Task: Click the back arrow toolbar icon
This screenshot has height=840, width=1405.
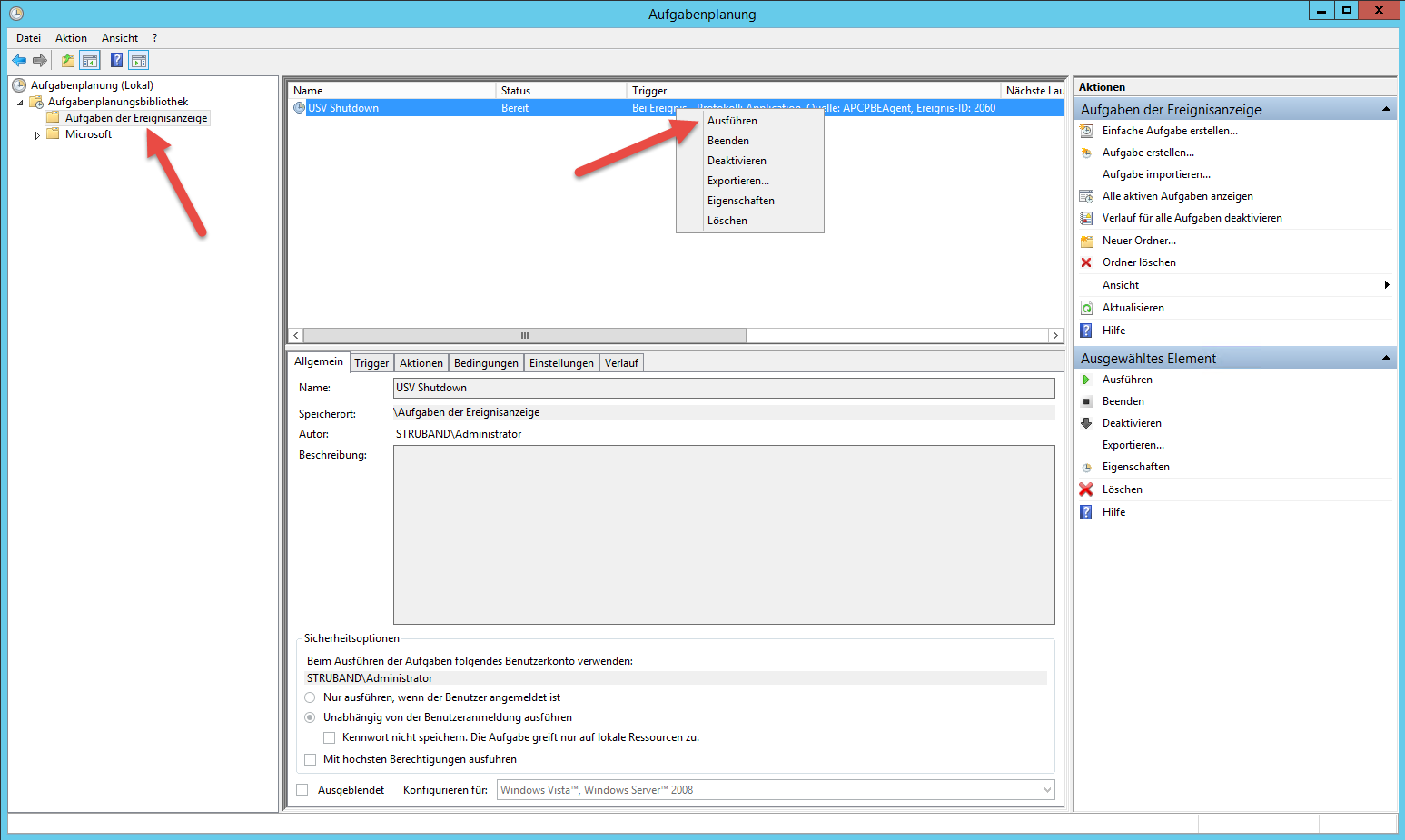Action: (19, 61)
